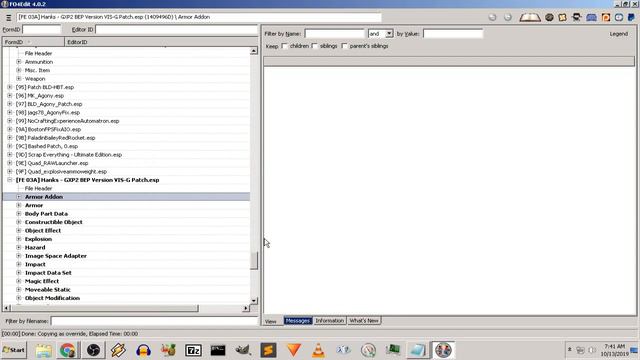Image resolution: width=640 pixels, height=360 pixels.
Task: Open 7-Zip from the taskbar
Action: [193, 350]
